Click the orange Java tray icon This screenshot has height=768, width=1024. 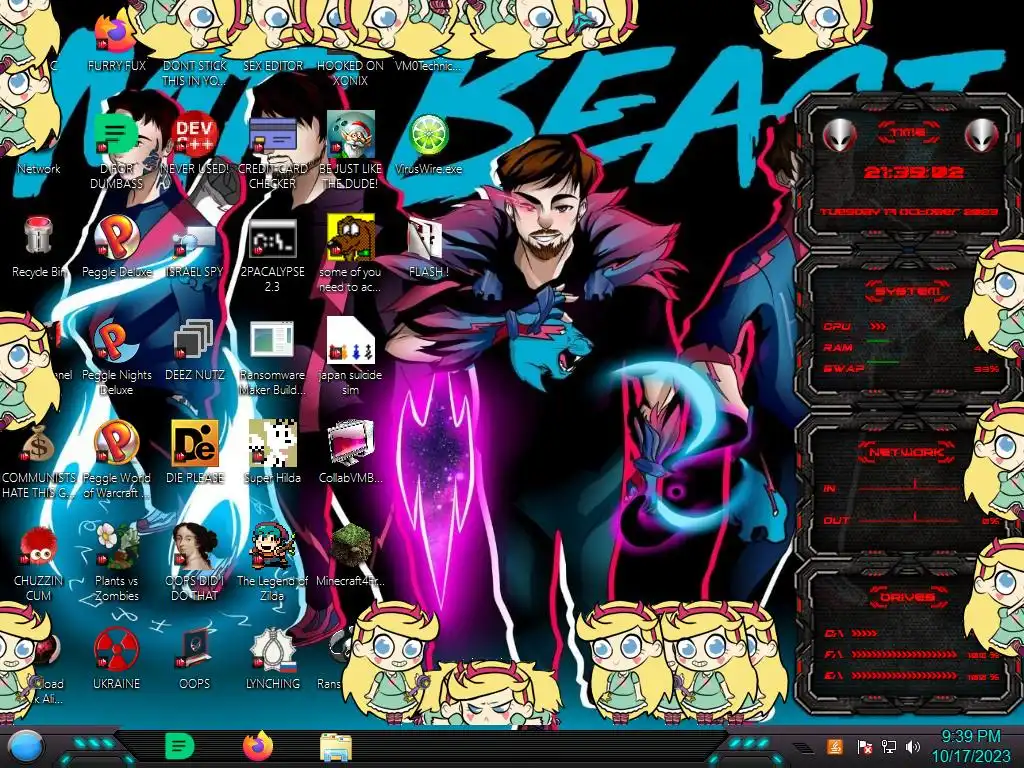[x=834, y=746]
